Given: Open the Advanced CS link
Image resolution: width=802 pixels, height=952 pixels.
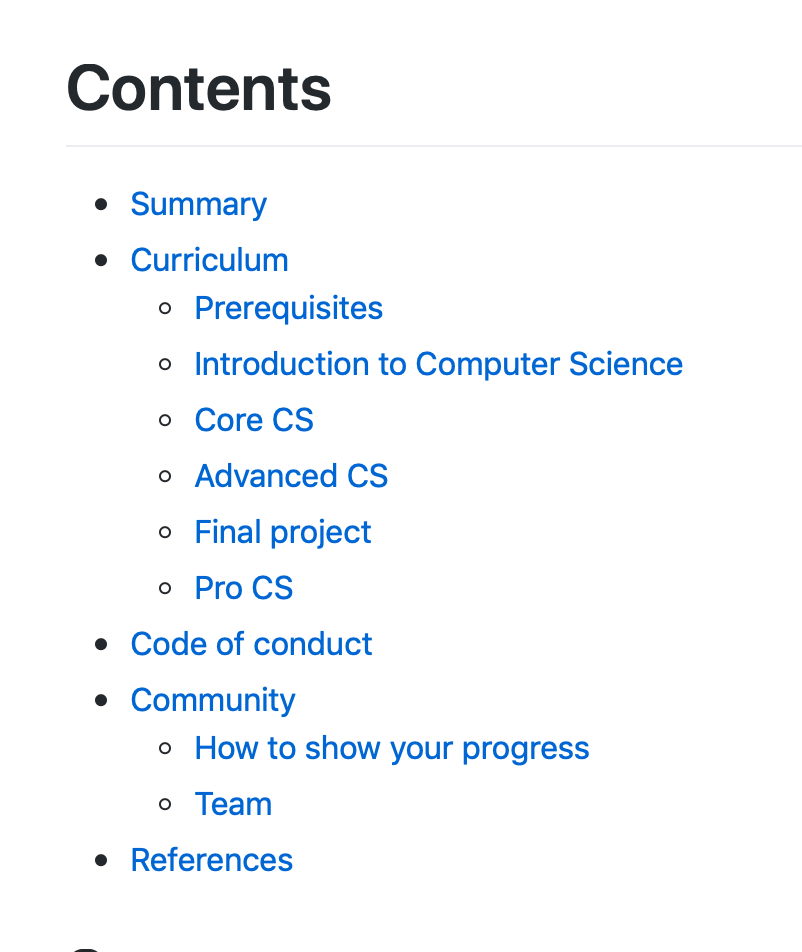Looking at the screenshot, I should pyautogui.click(x=291, y=476).
